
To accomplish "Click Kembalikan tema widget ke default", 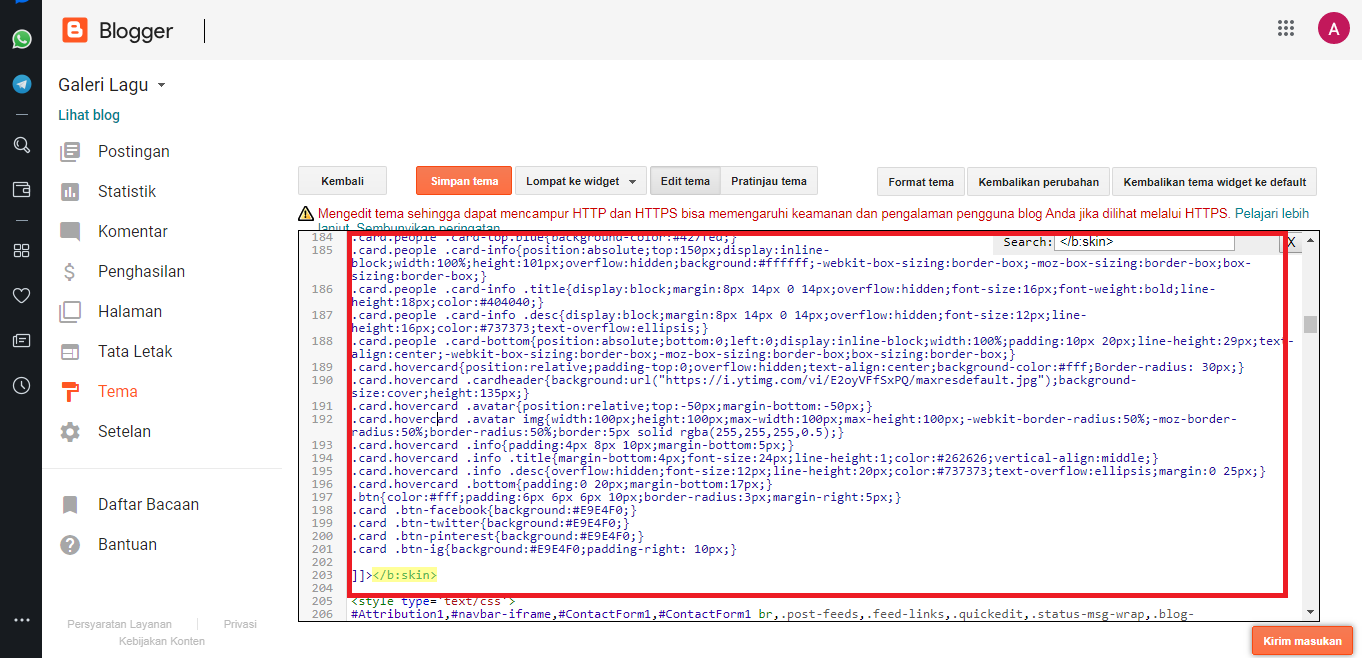I will 1215,182.
